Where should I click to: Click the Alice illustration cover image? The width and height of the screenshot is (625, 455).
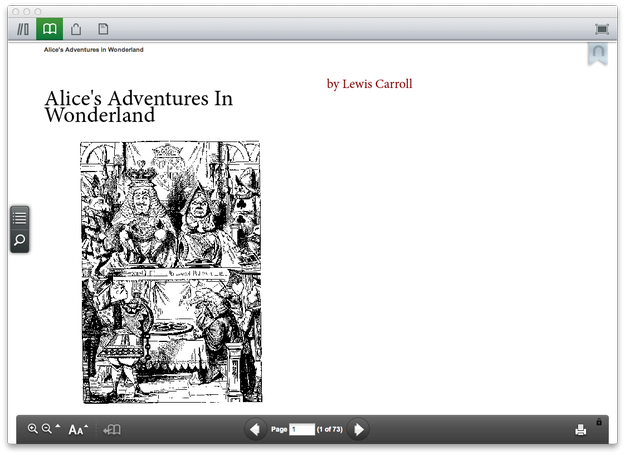(171, 272)
